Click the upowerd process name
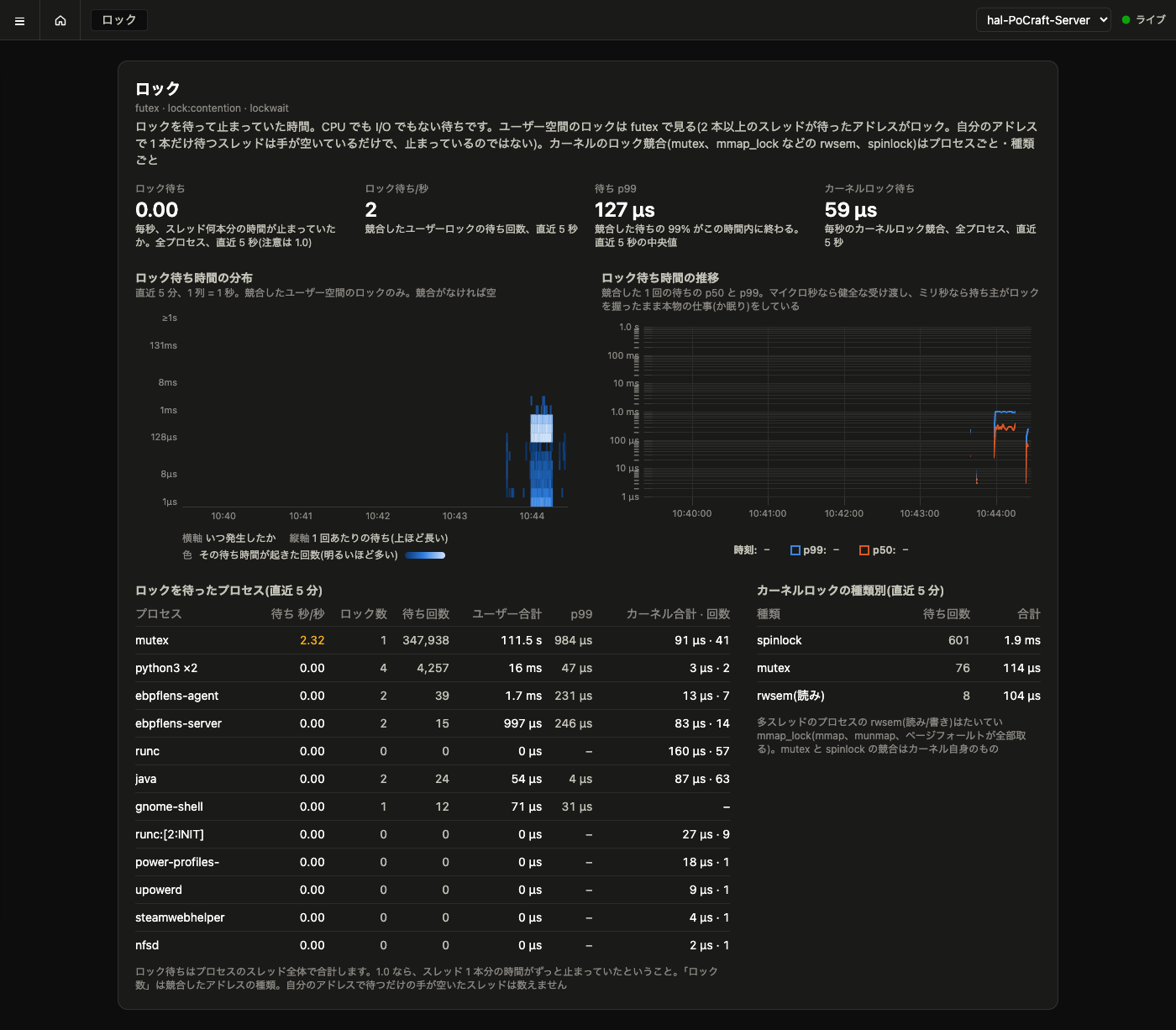Image resolution: width=1176 pixels, height=1030 pixels. (159, 890)
